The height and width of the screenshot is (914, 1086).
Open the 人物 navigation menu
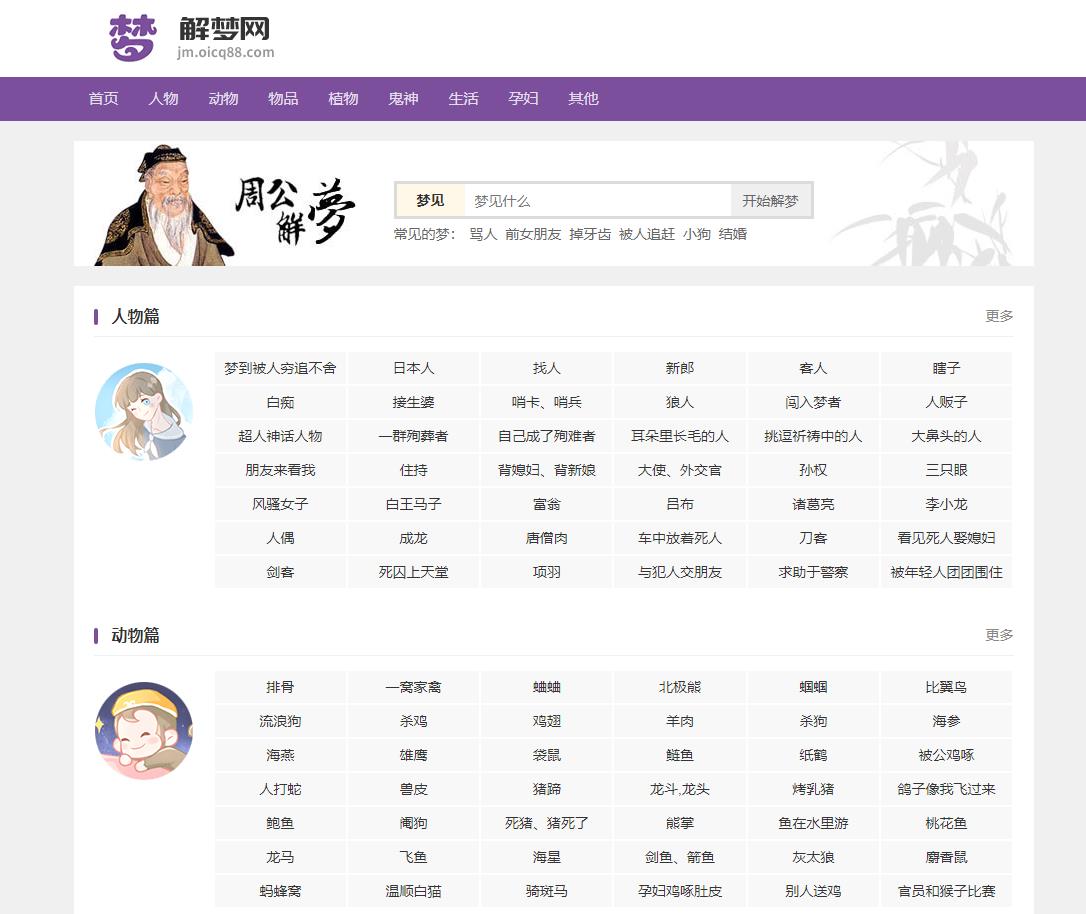(163, 98)
